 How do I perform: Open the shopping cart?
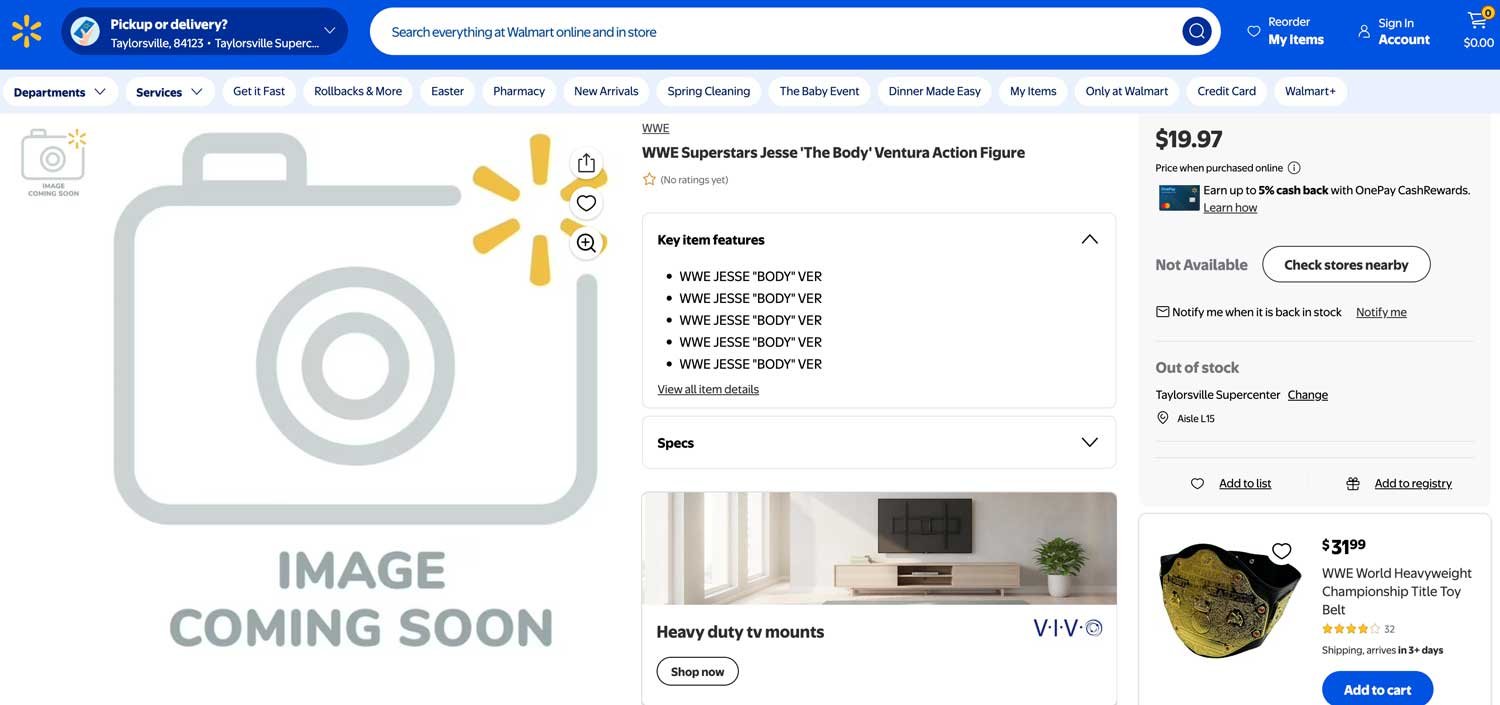click(1477, 31)
